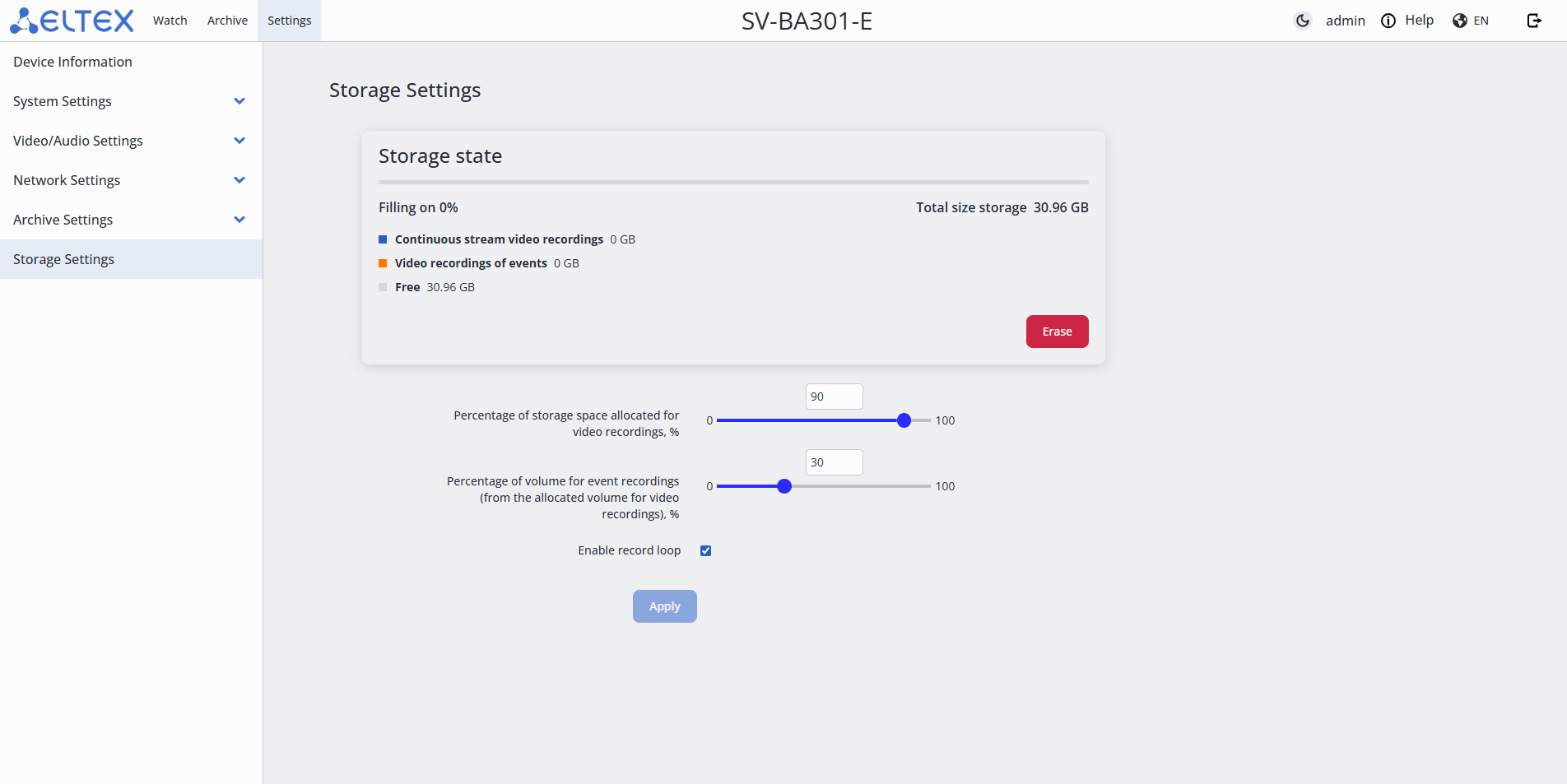Disable the Enable record loop checkbox
1567x784 pixels.
(x=705, y=550)
